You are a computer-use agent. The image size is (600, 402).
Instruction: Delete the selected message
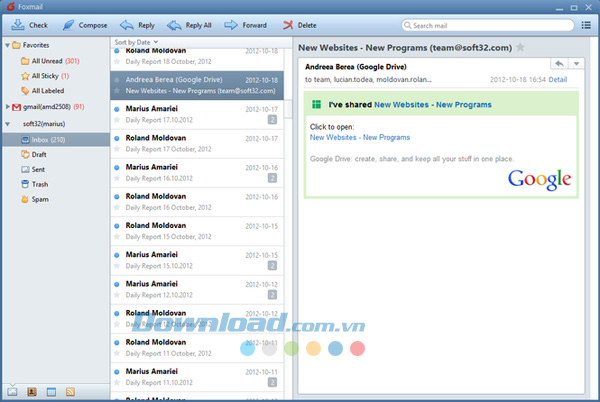pyautogui.click(x=299, y=25)
